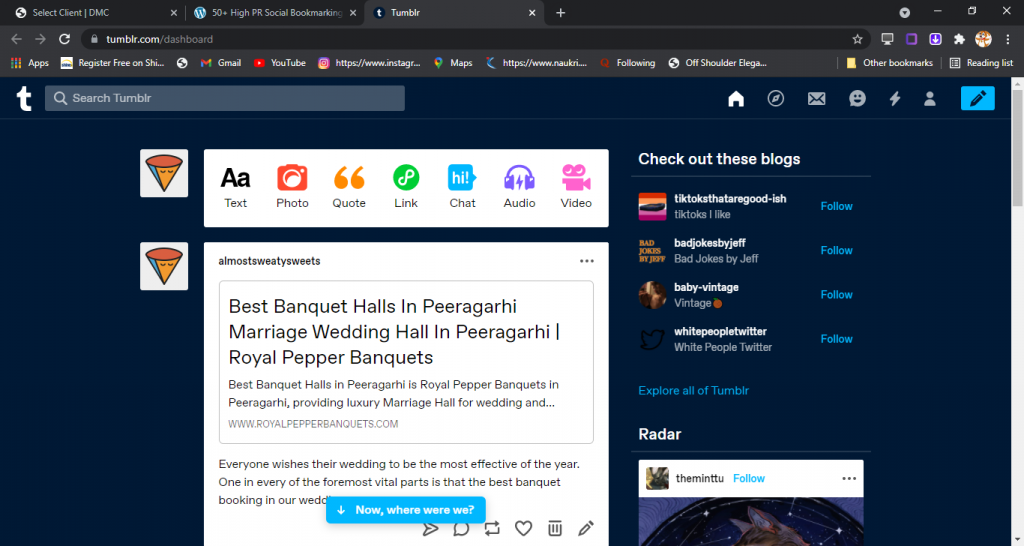Follow baby-vintage blog
Screen dimensions: 1024x546
(837, 295)
